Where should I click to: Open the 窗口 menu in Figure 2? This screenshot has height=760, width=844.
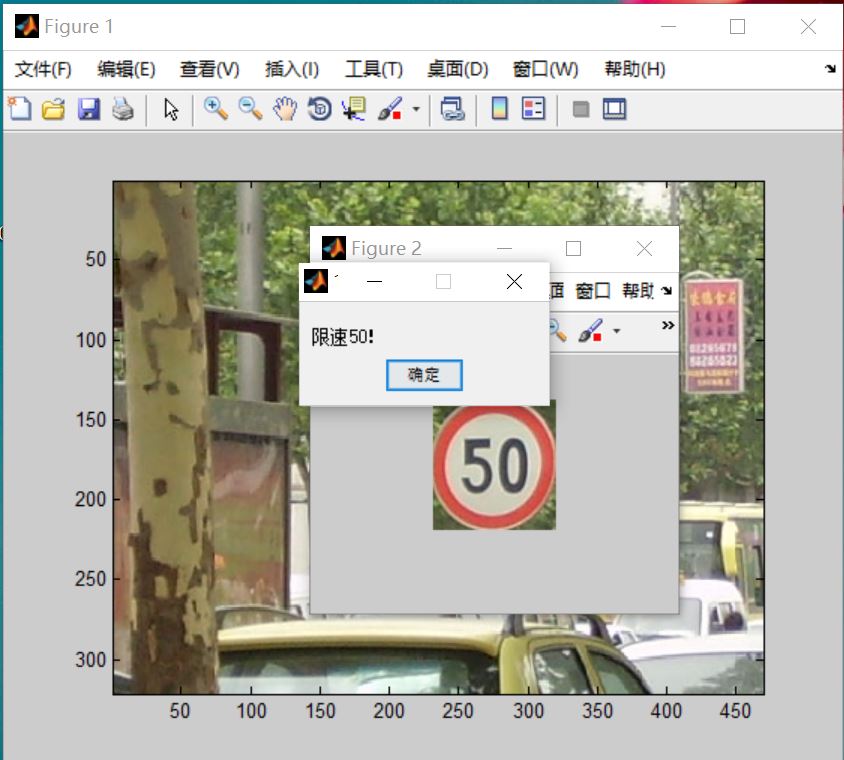click(593, 291)
